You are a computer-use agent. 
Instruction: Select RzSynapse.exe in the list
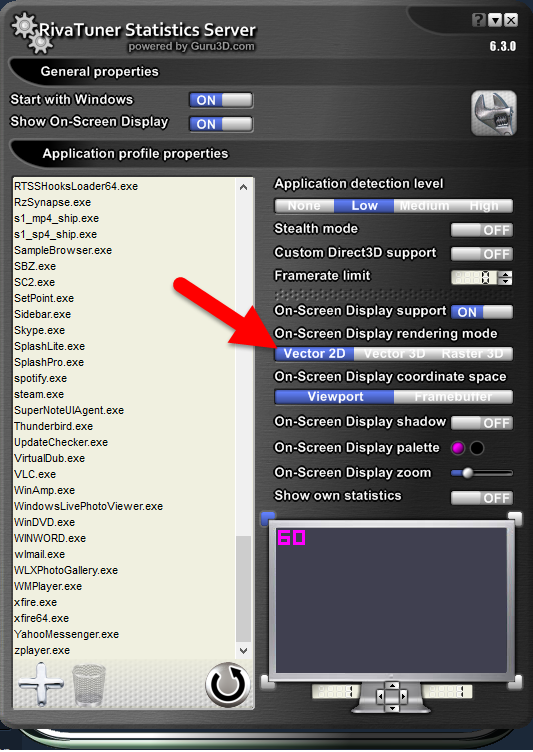(52, 202)
